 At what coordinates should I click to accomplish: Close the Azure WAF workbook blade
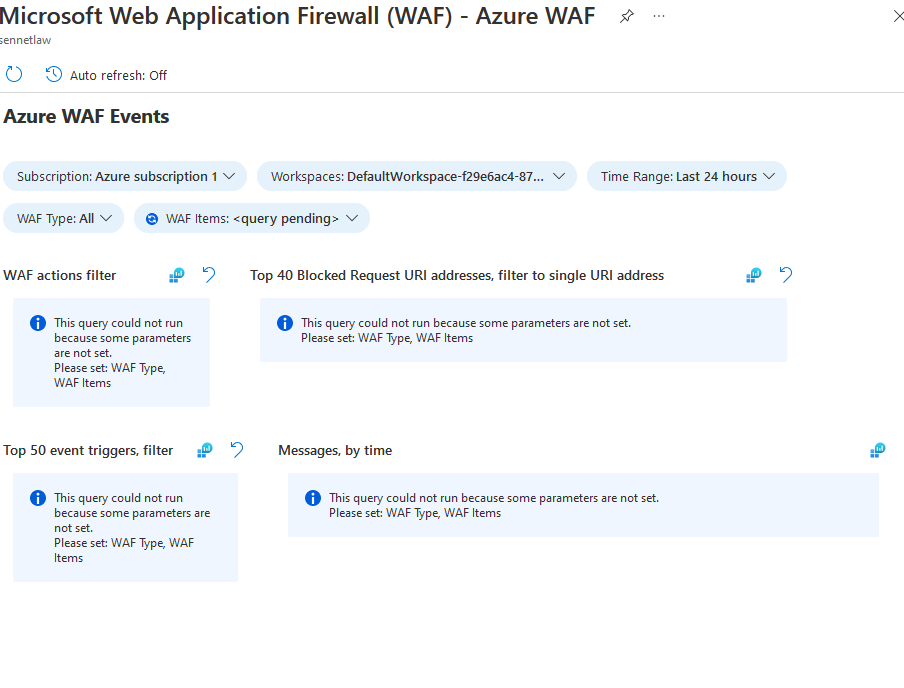[896, 16]
